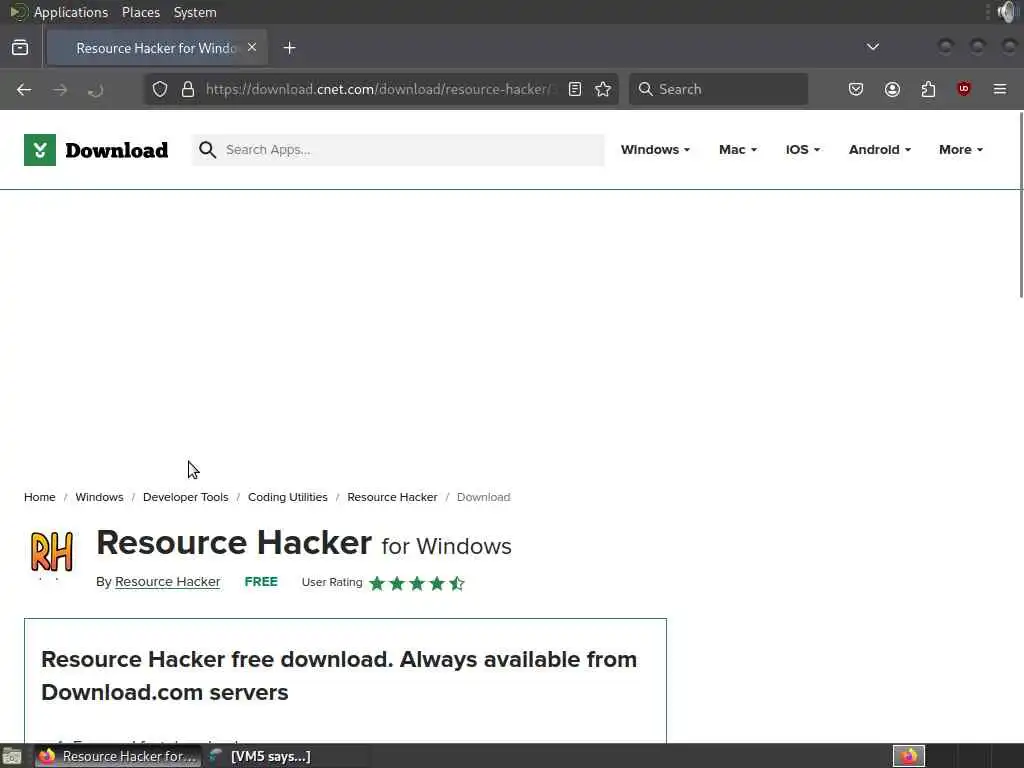Viewport: 1024px width, 768px height.
Task: Click the Resource Hacker publisher link
Action: (x=167, y=581)
